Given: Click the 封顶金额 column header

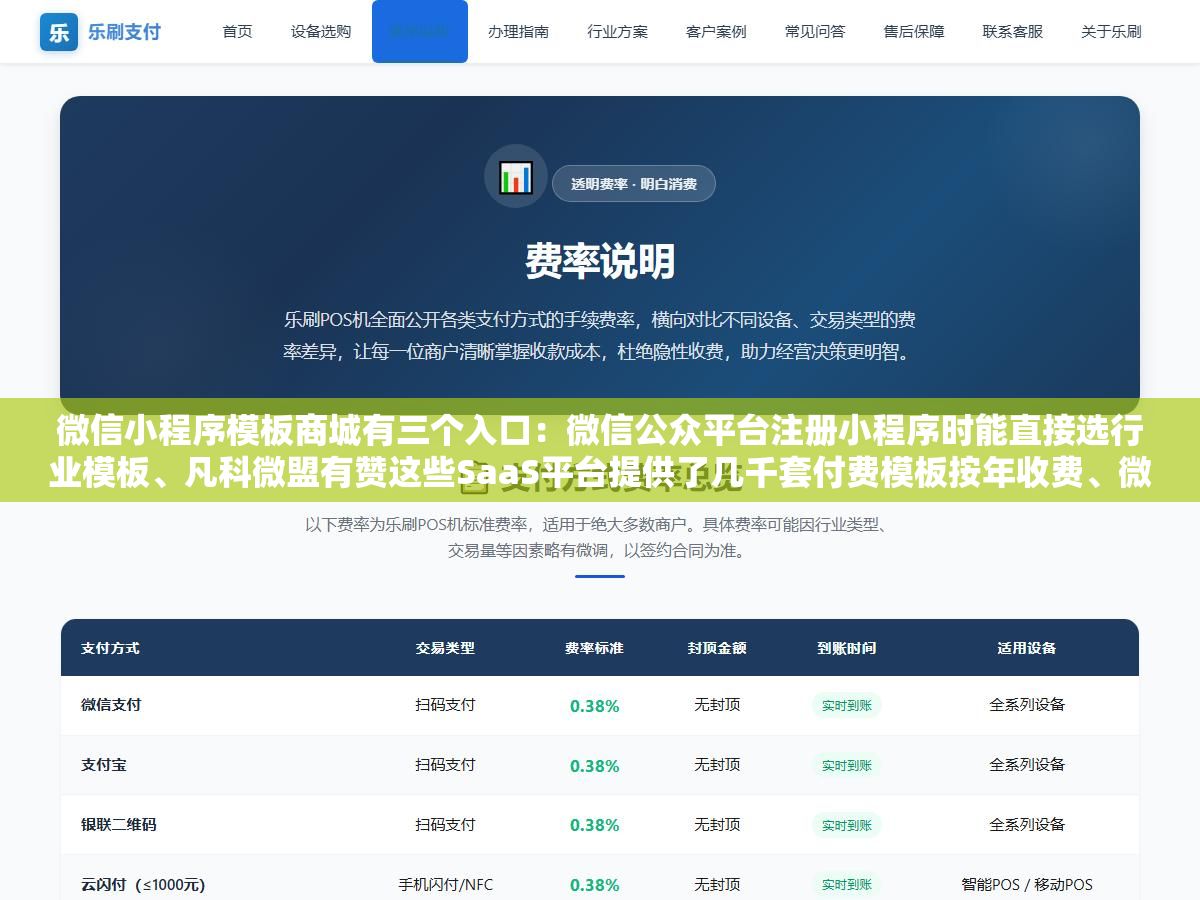Looking at the screenshot, I should pyautogui.click(x=717, y=648).
